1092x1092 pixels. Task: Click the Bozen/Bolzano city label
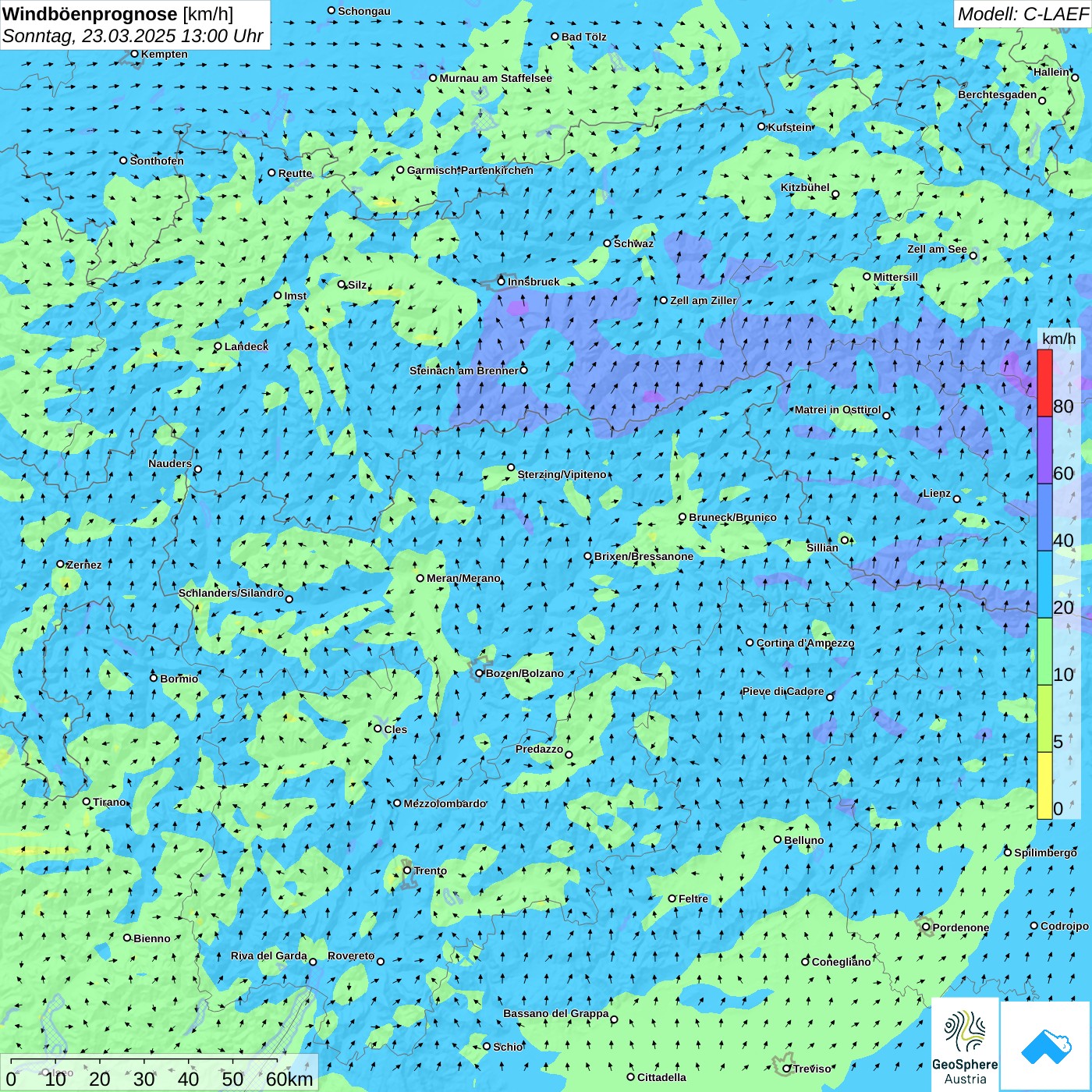point(524,673)
